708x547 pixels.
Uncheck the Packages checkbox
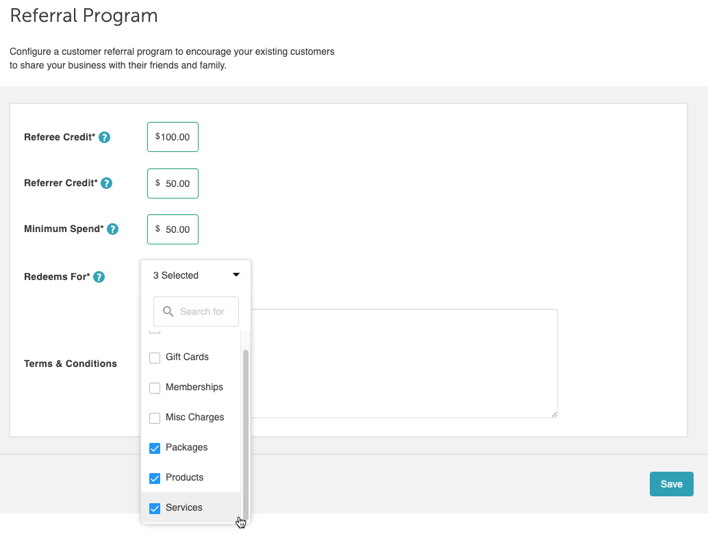click(x=154, y=448)
